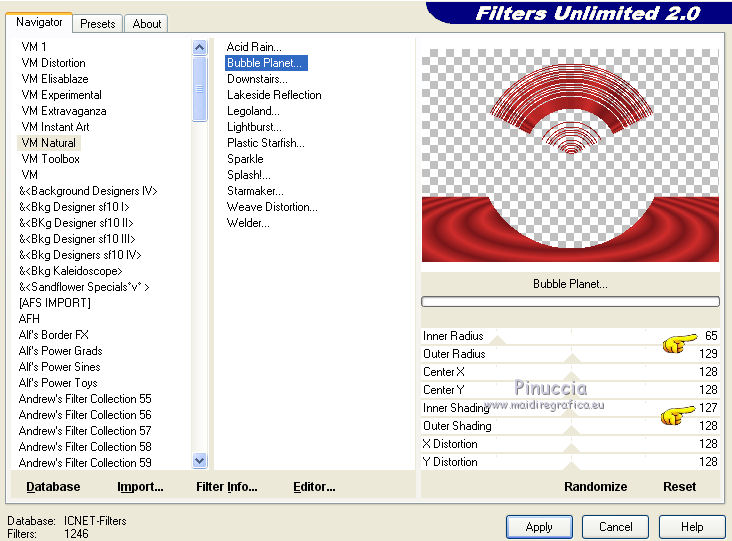Click the Bubble Planet preview image
The image size is (732, 541).
tap(570, 155)
